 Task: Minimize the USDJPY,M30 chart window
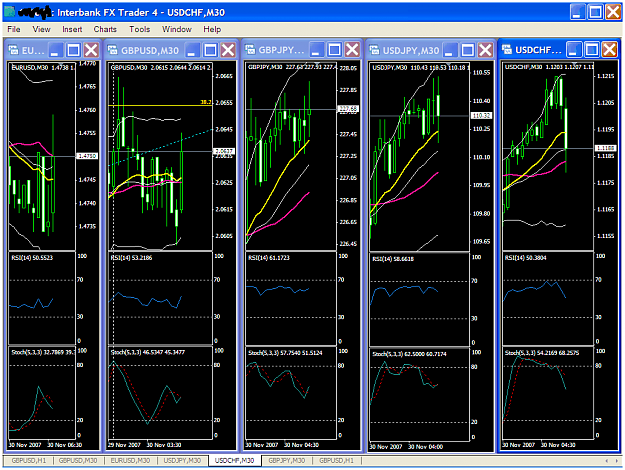pos(449,50)
